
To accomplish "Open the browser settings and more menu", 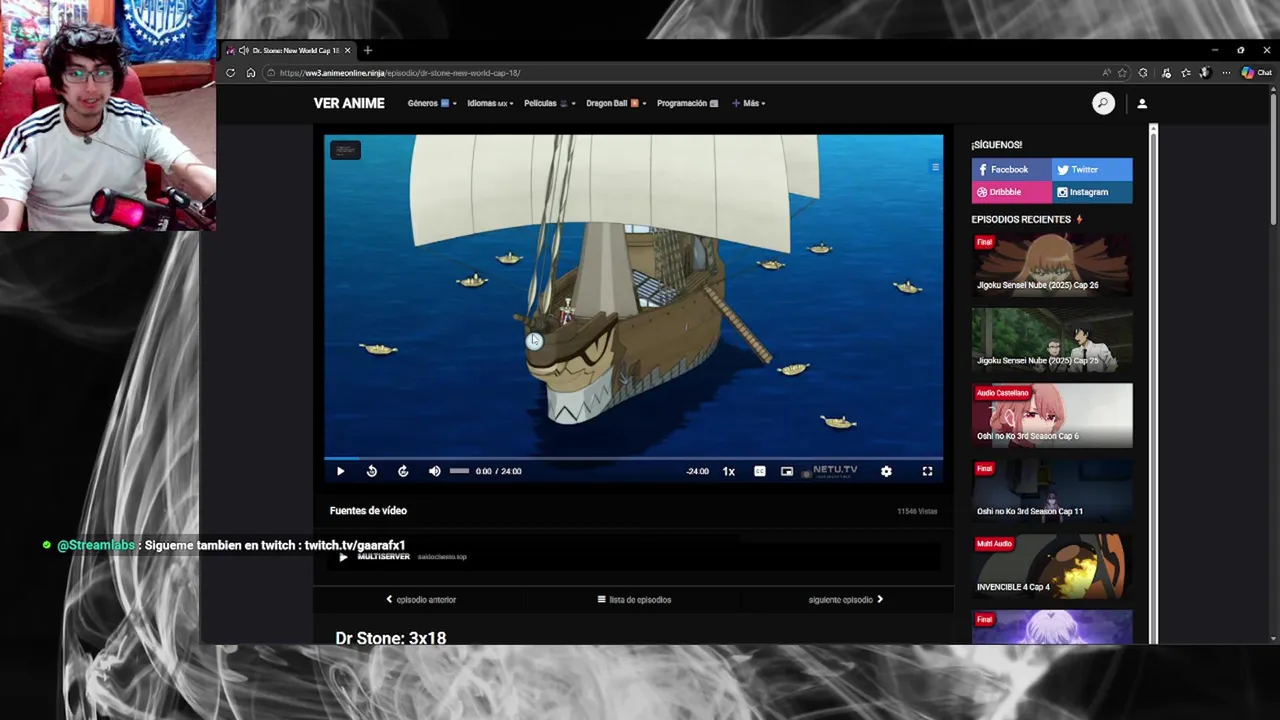I will click(x=1226, y=73).
